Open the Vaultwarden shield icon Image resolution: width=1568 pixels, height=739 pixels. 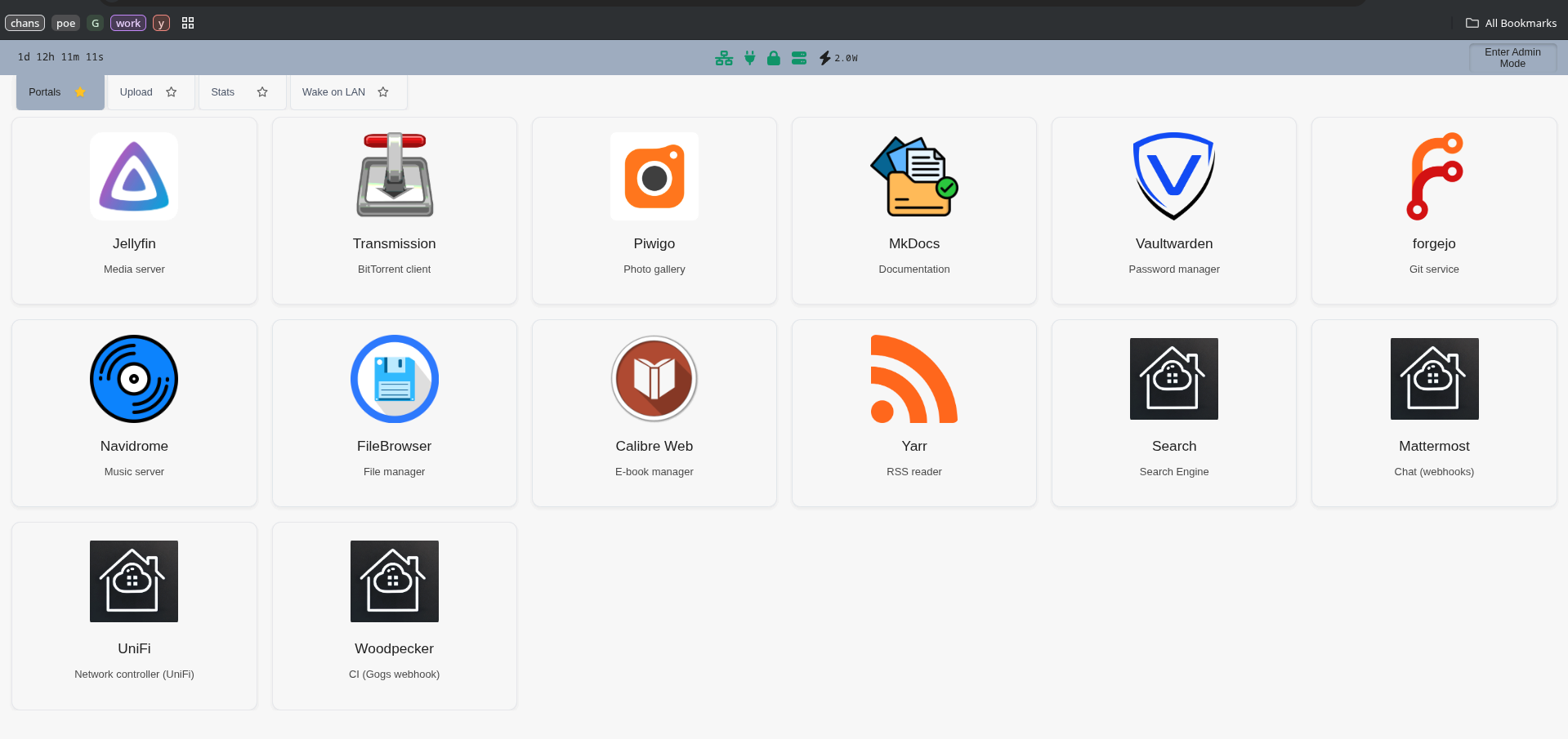[x=1174, y=176]
